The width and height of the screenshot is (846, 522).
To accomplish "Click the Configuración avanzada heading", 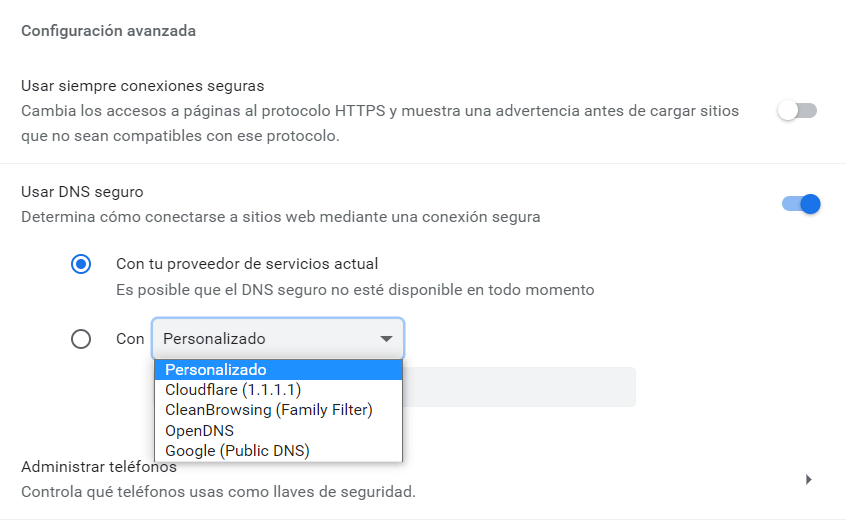I will point(108,31).
